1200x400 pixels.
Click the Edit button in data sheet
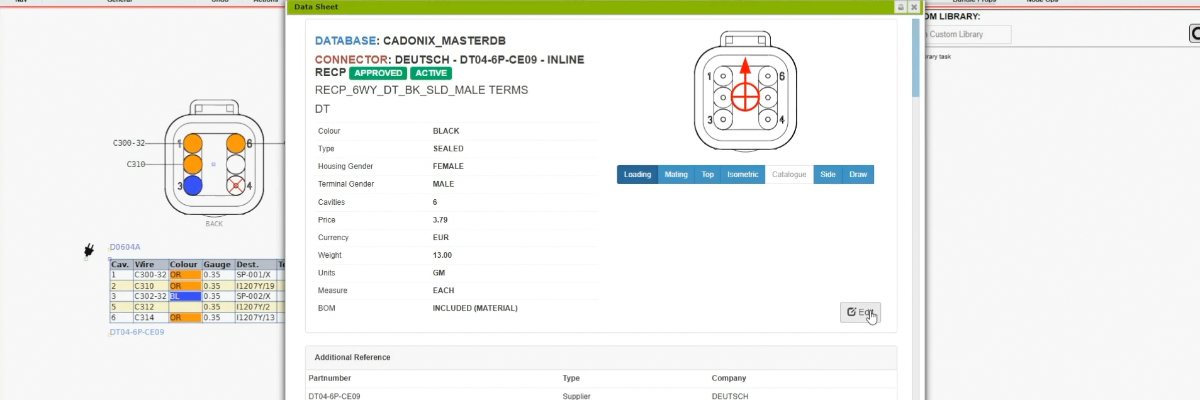(860, 312)
